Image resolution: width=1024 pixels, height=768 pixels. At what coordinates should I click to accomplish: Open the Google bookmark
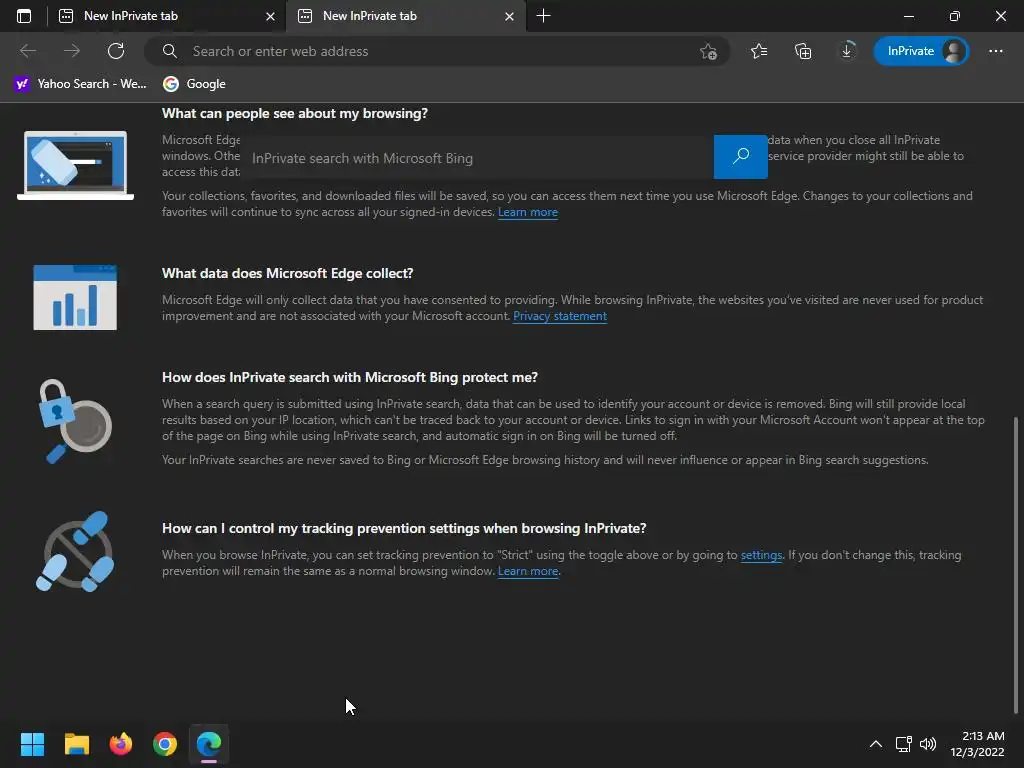[195, 84]
